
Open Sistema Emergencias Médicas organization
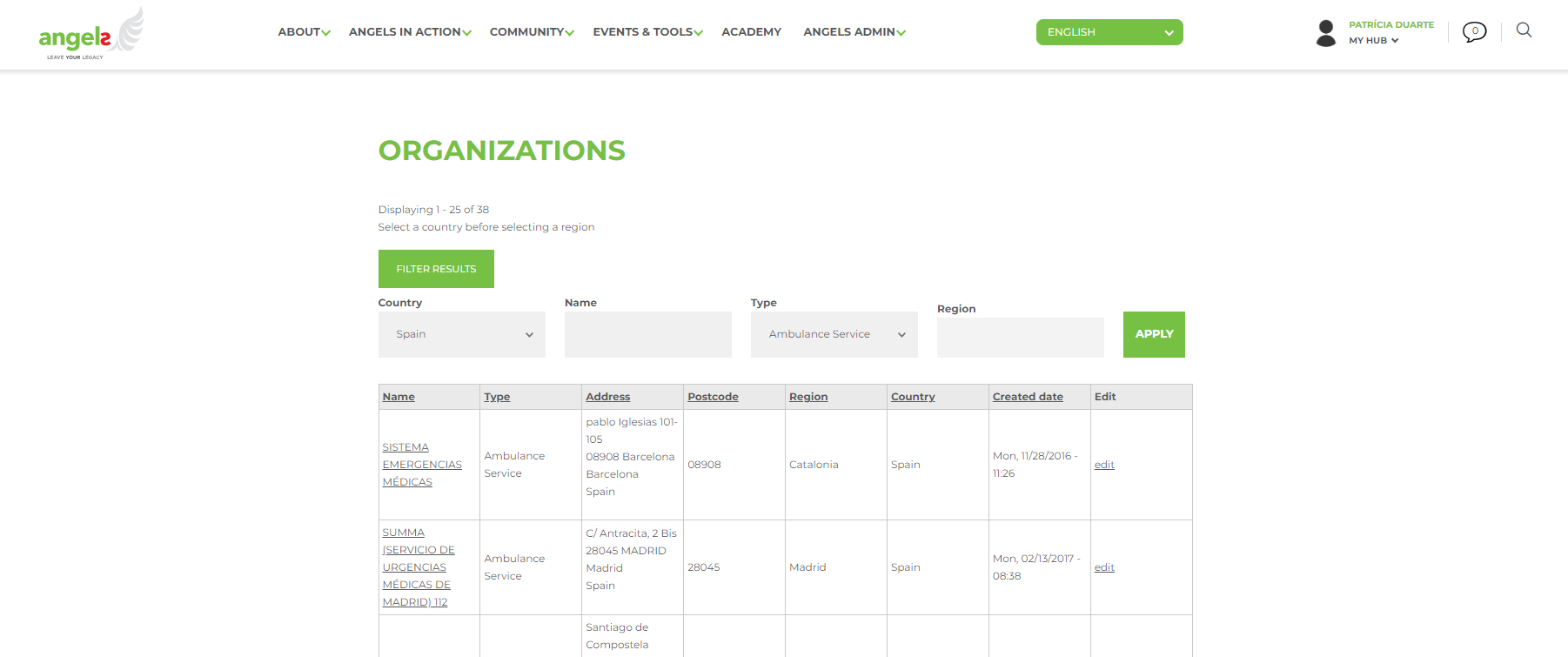click(422, 465)
